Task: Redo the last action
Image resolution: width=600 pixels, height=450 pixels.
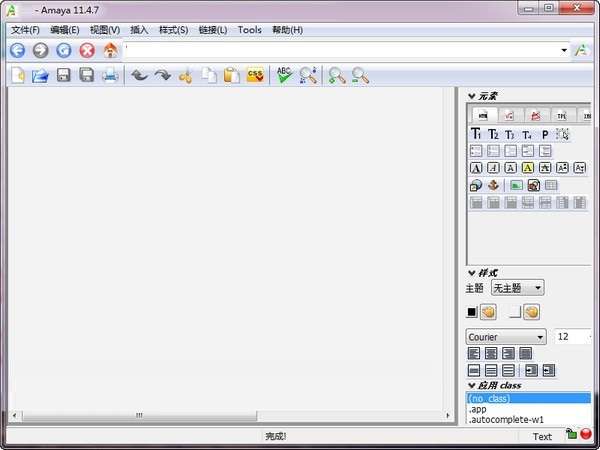Action: (x=163, y=75)
